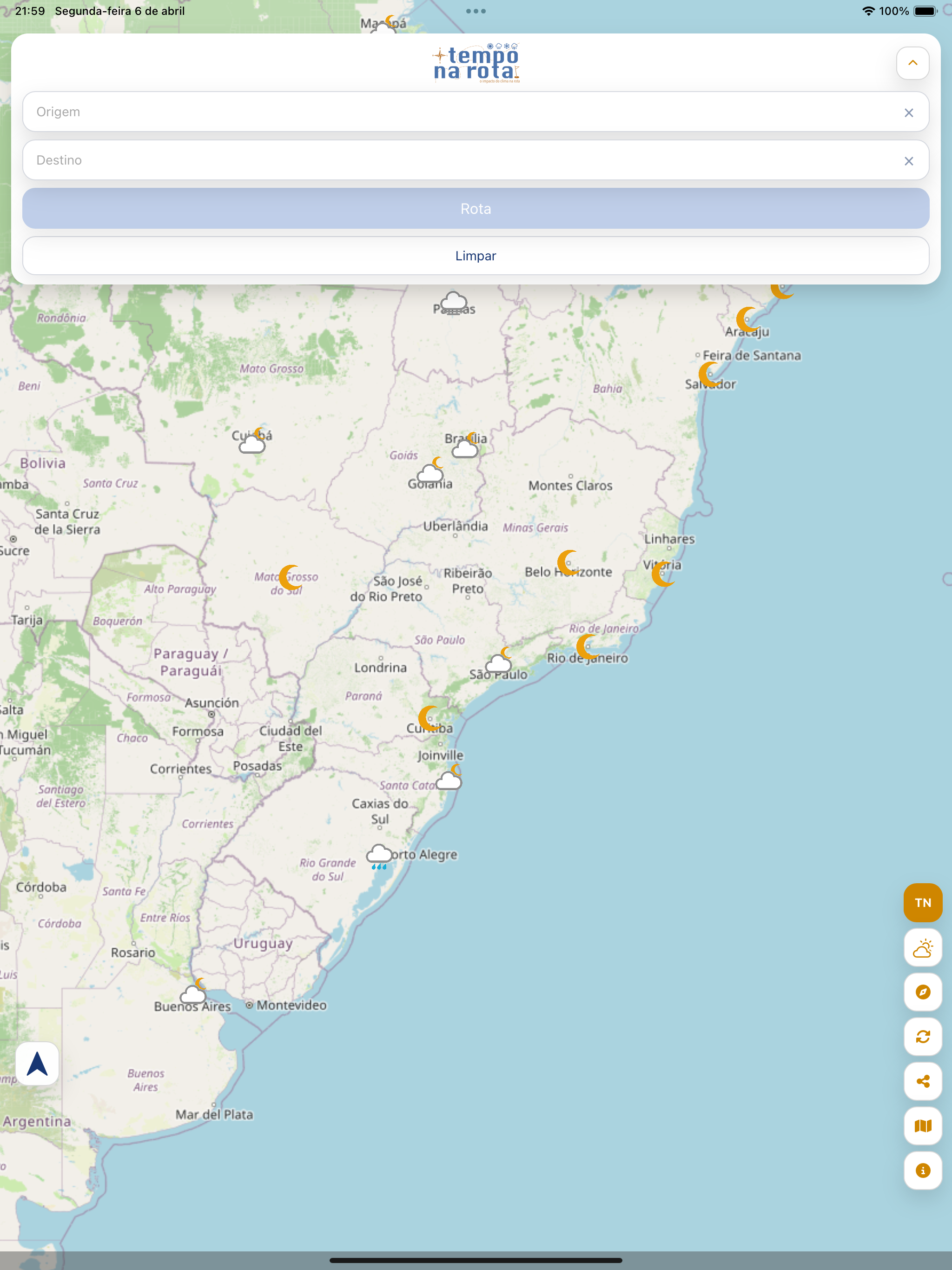Image resolution: width=952 pixels, height=1270 pixels.
Task: Click the Limpar button
Action: point(476,256)
